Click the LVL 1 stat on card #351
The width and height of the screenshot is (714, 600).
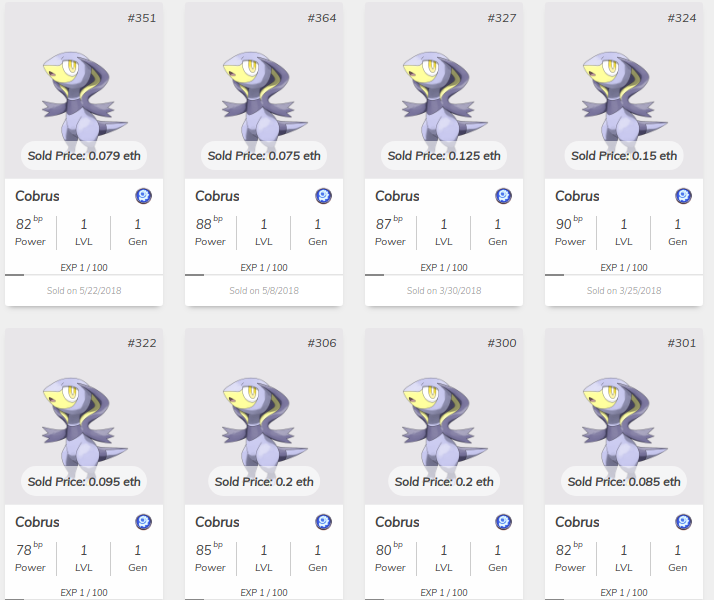coord(84,232)
